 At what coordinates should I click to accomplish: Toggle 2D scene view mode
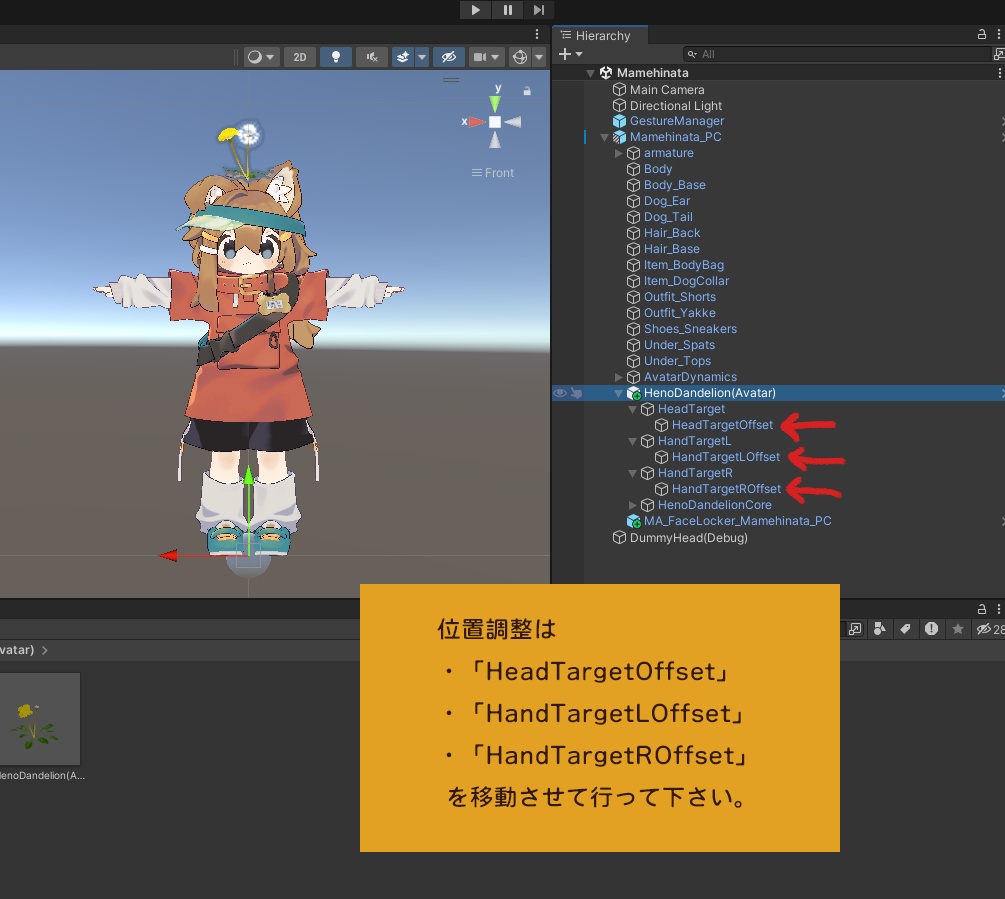click(300, 57)
